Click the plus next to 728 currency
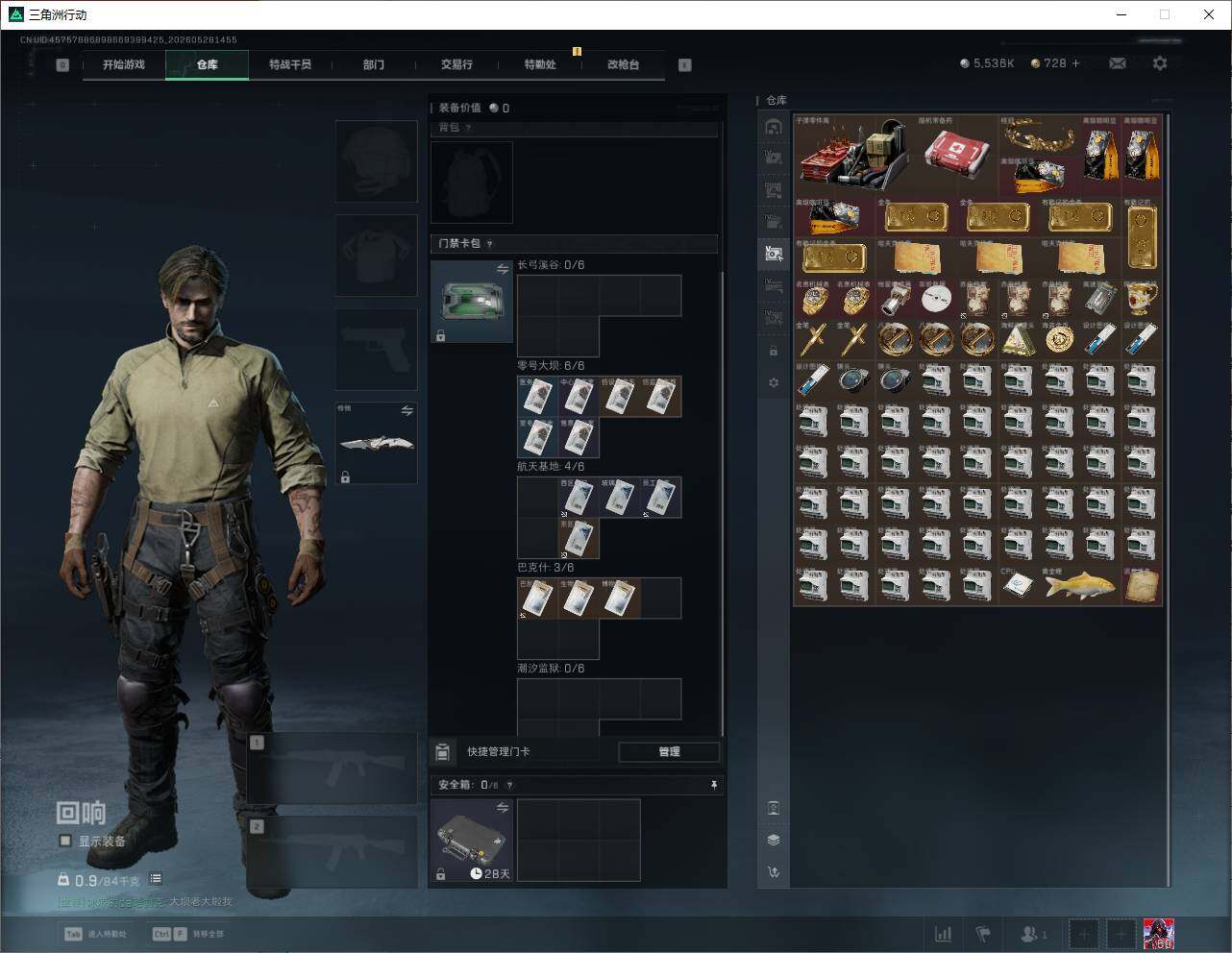This screenshot has height=953, width=1232. 1075,63
